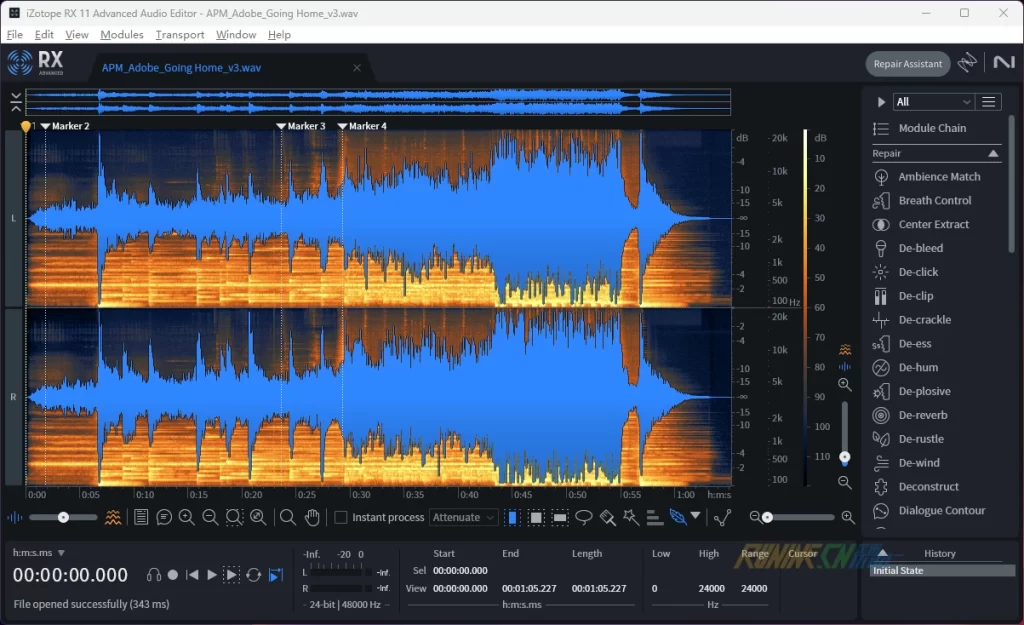Click the Record button in transport
This screenshot has height=625, width=1024.
173,575
